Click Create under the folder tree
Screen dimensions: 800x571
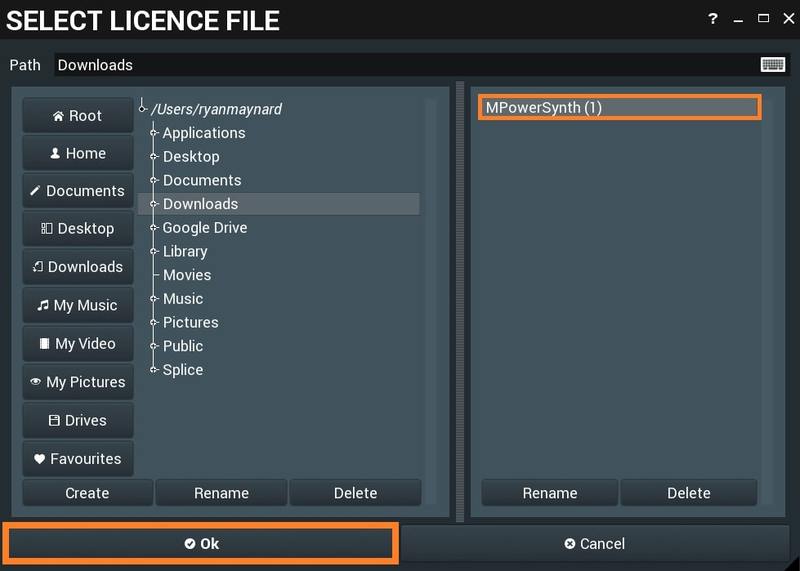(x=87, y=493)
